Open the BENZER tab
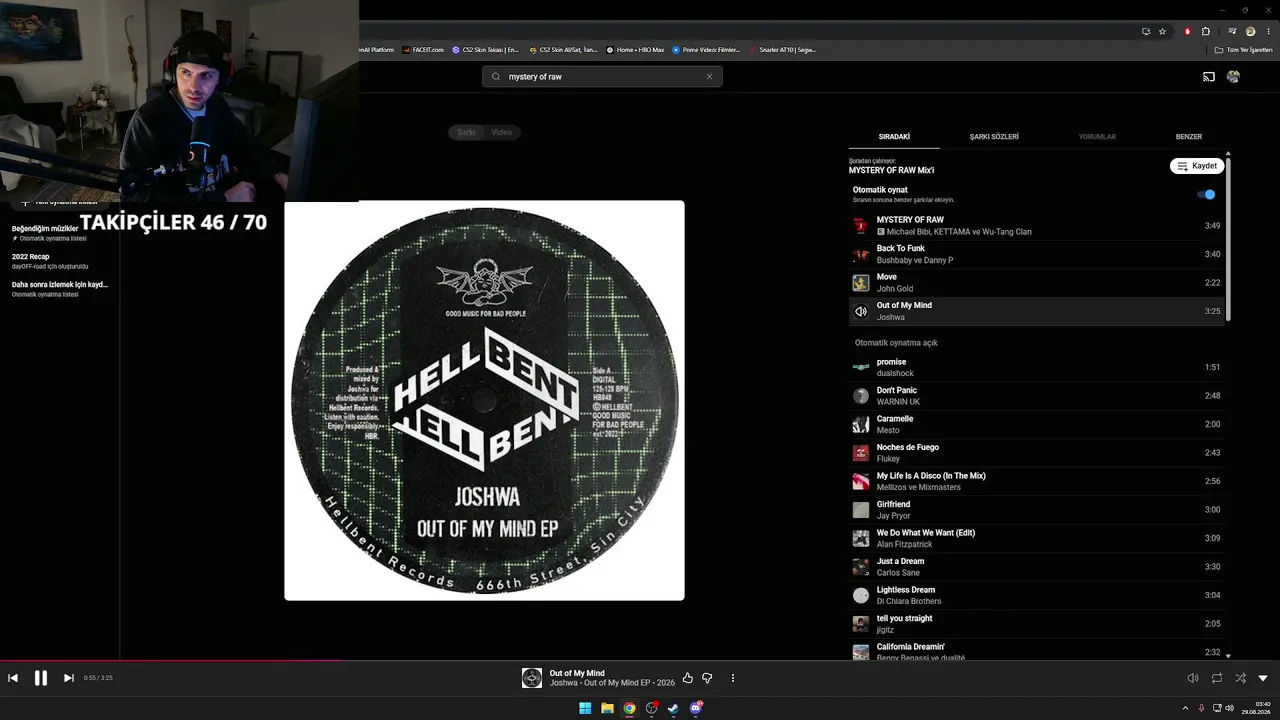1280x720 pixels. pyautogui.click(x=1189, y=137)
